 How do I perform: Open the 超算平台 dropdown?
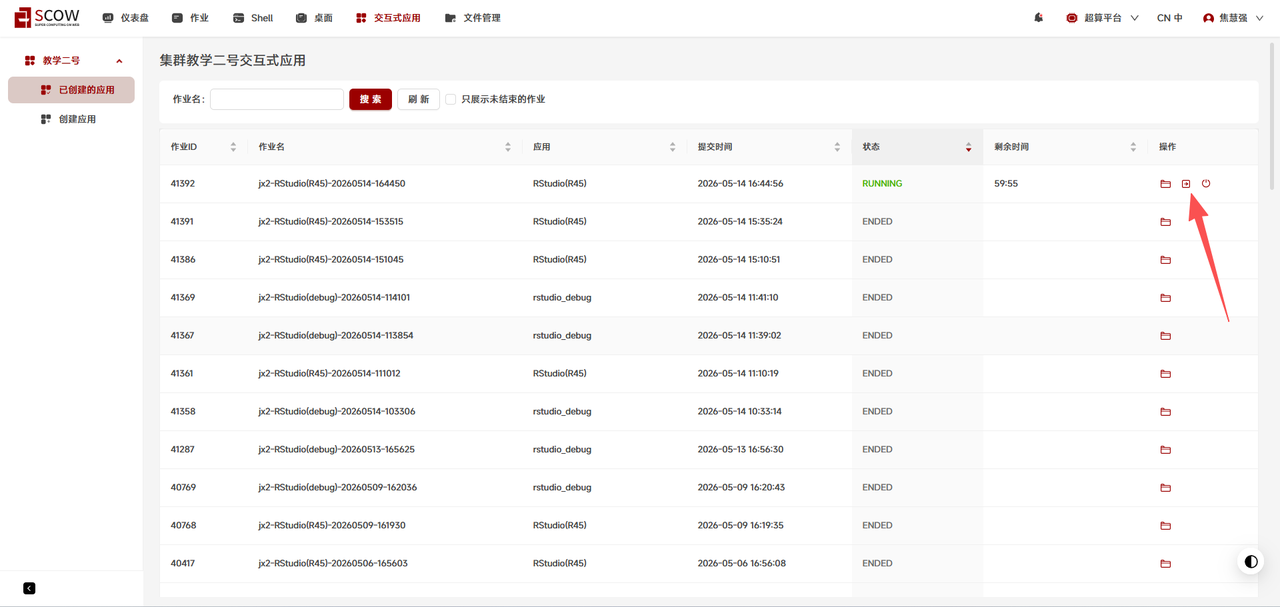click(x=1102, y=18)
